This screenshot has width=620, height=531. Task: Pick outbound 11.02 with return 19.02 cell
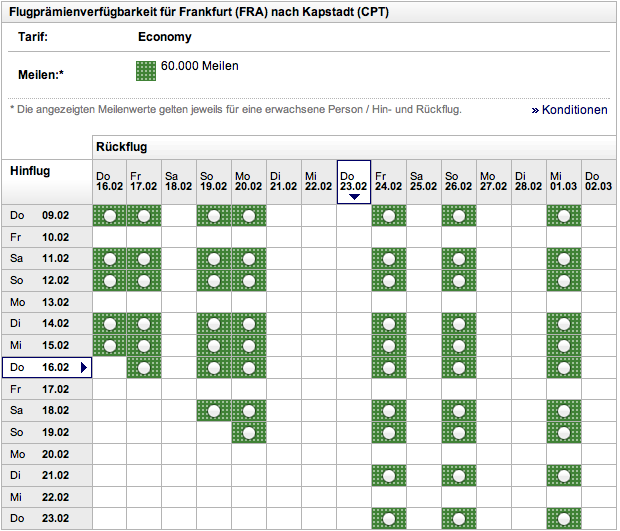tap(214, 259)
